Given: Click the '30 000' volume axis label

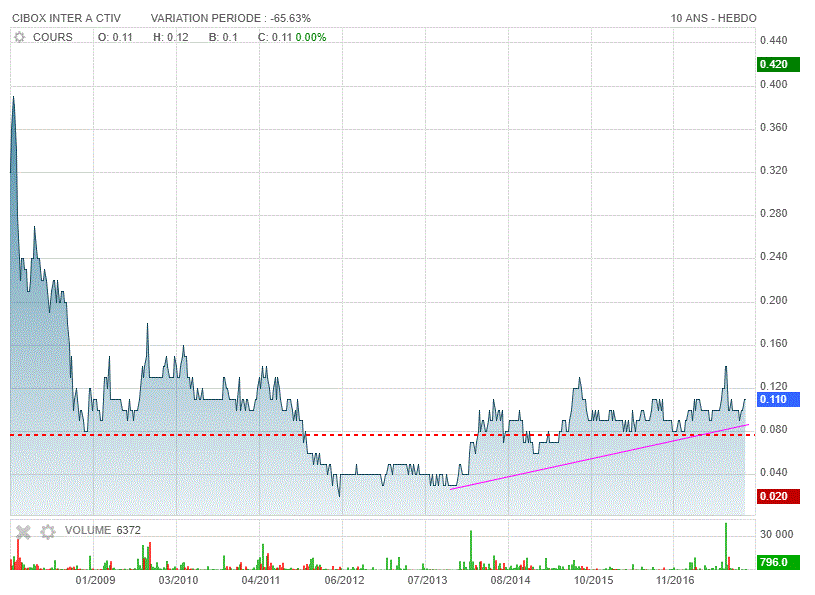Looking at the screenshot, I should [x=776, y=535].
